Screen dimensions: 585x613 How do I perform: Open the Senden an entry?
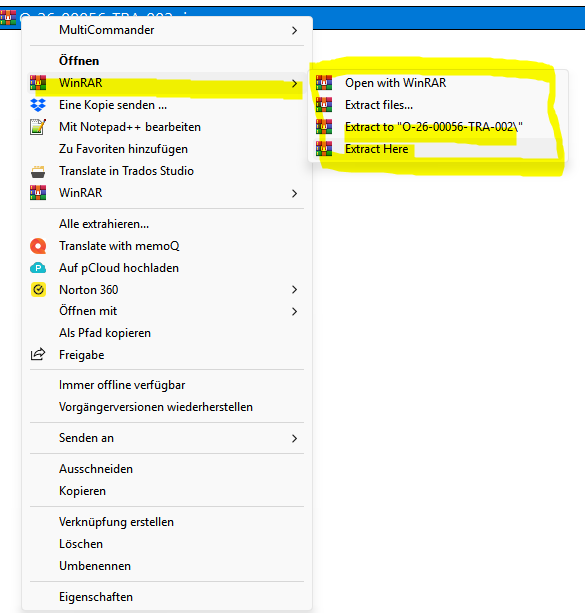tap(167, 438)
